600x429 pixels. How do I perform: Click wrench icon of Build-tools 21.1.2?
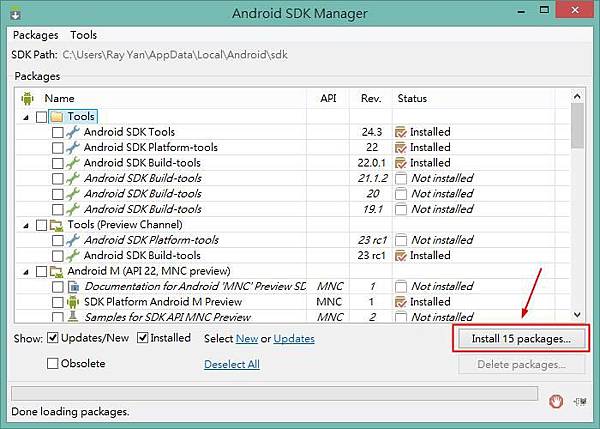point(73,178)
